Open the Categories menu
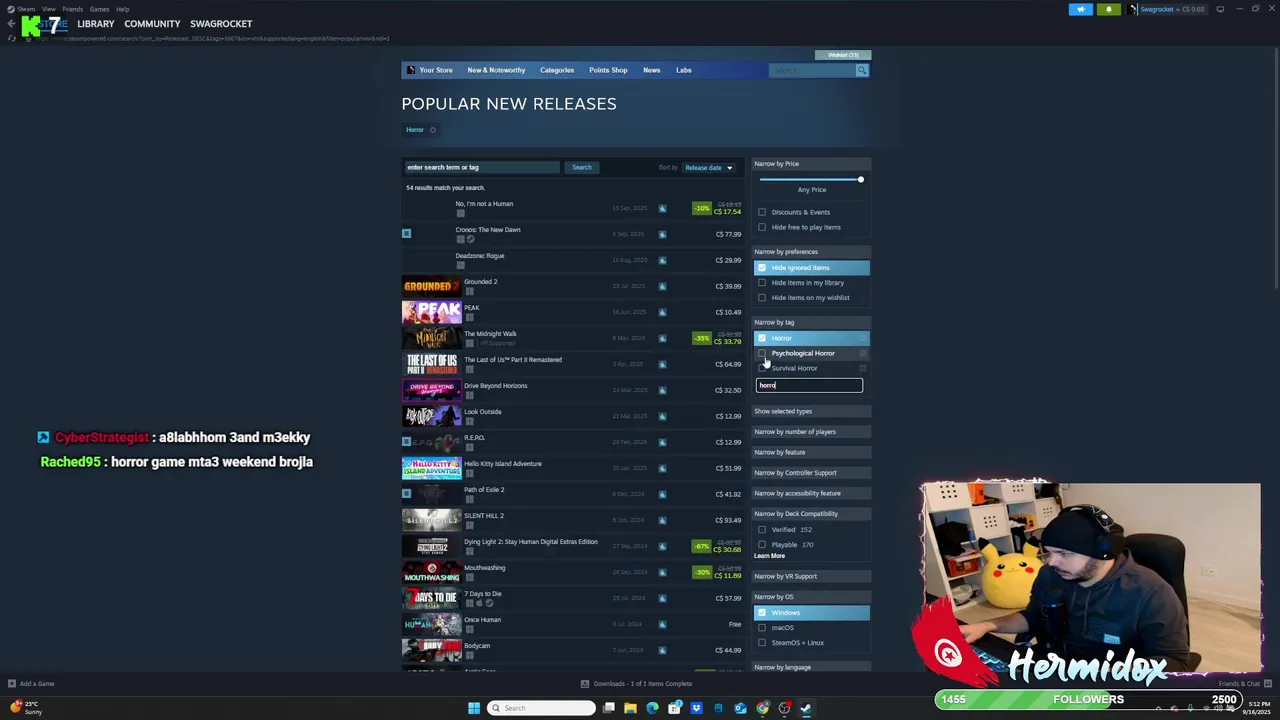This screenshot has height=720, width=1280. (557, 70)
